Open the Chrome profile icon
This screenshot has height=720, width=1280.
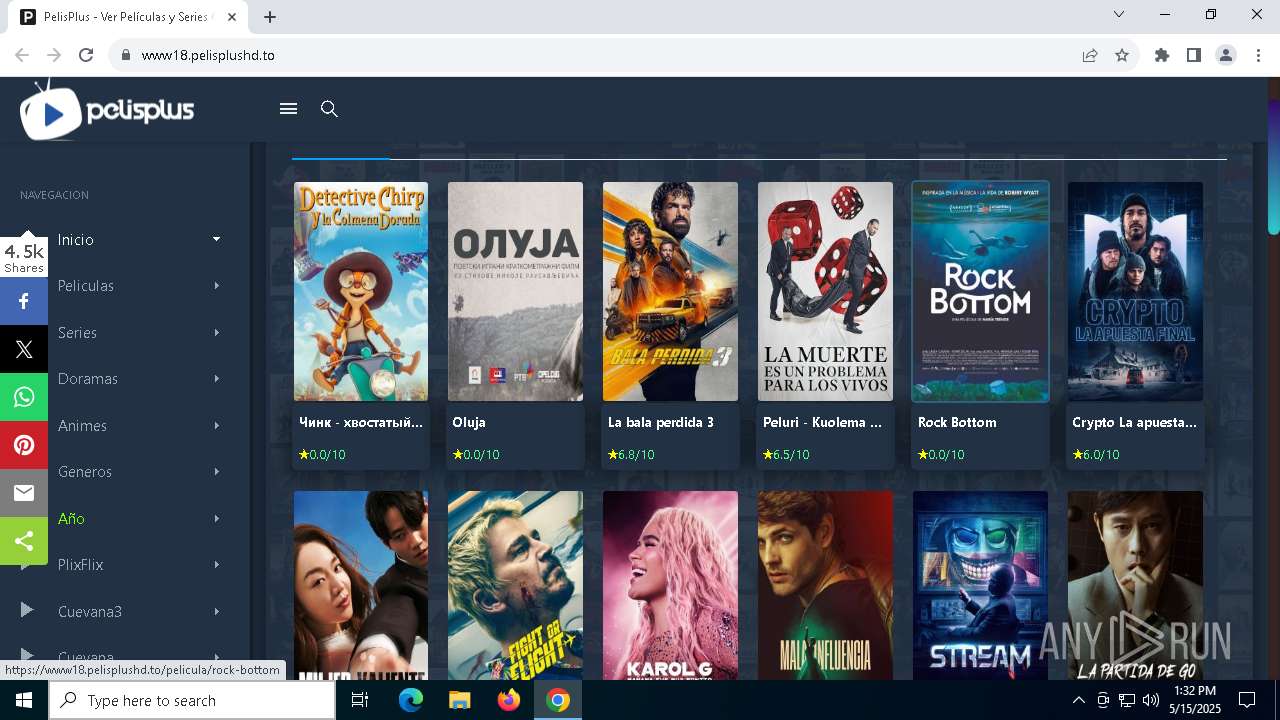pos(1226,55)
